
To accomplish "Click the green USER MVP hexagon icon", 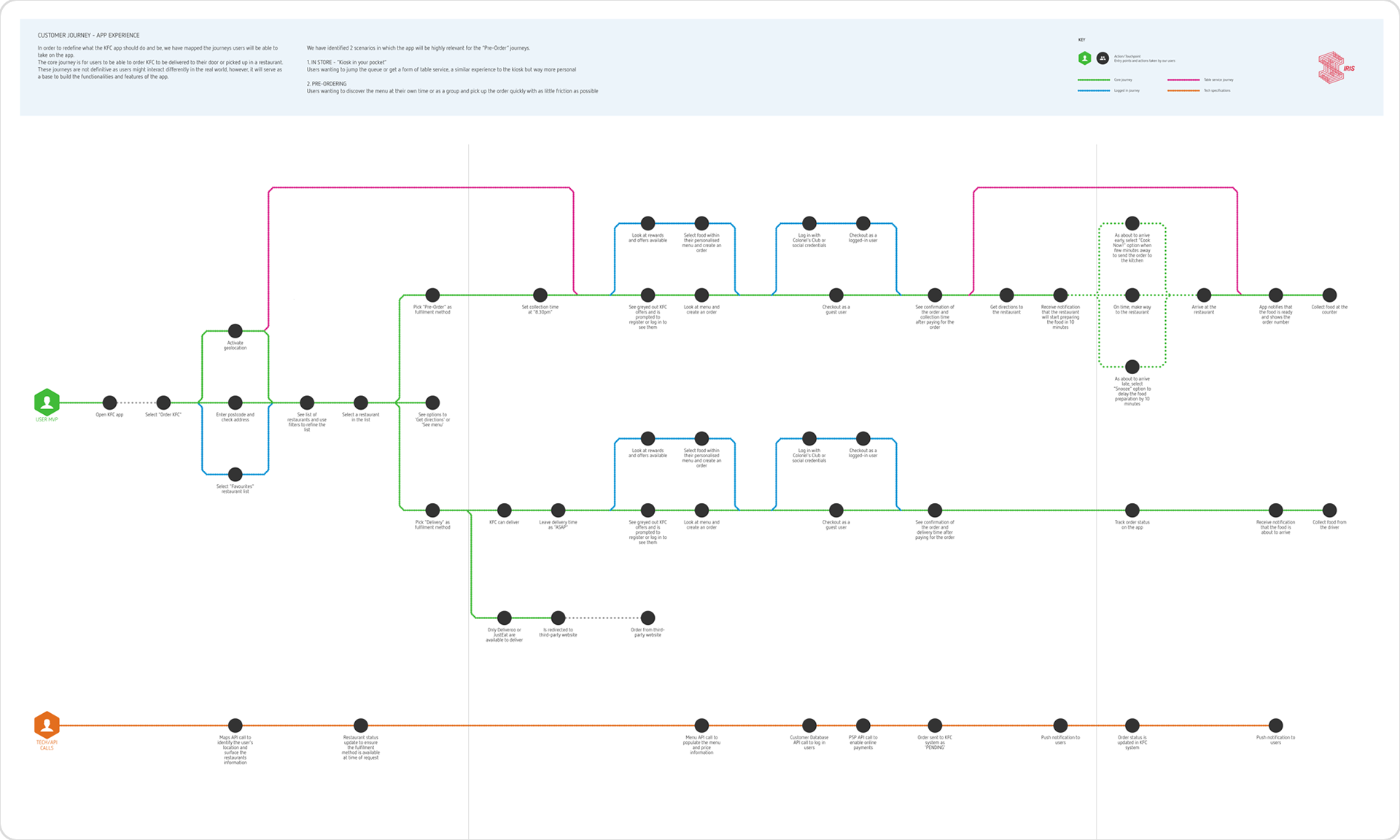I will pos(47,402).
